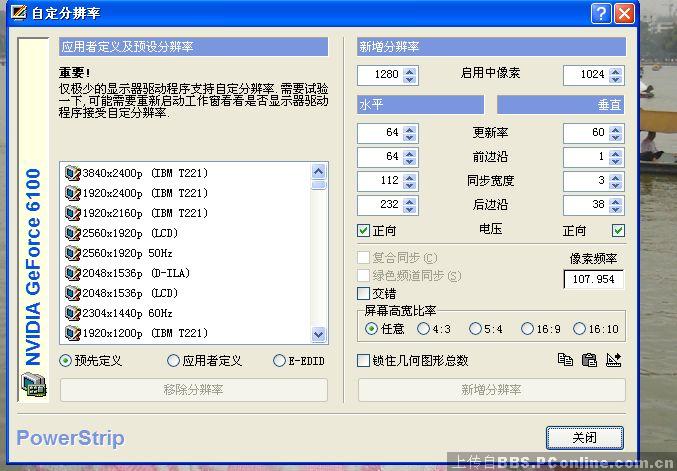
Task: Click the copy timing parameters icon
Action: pyautogui.click(x=565, y=360)
